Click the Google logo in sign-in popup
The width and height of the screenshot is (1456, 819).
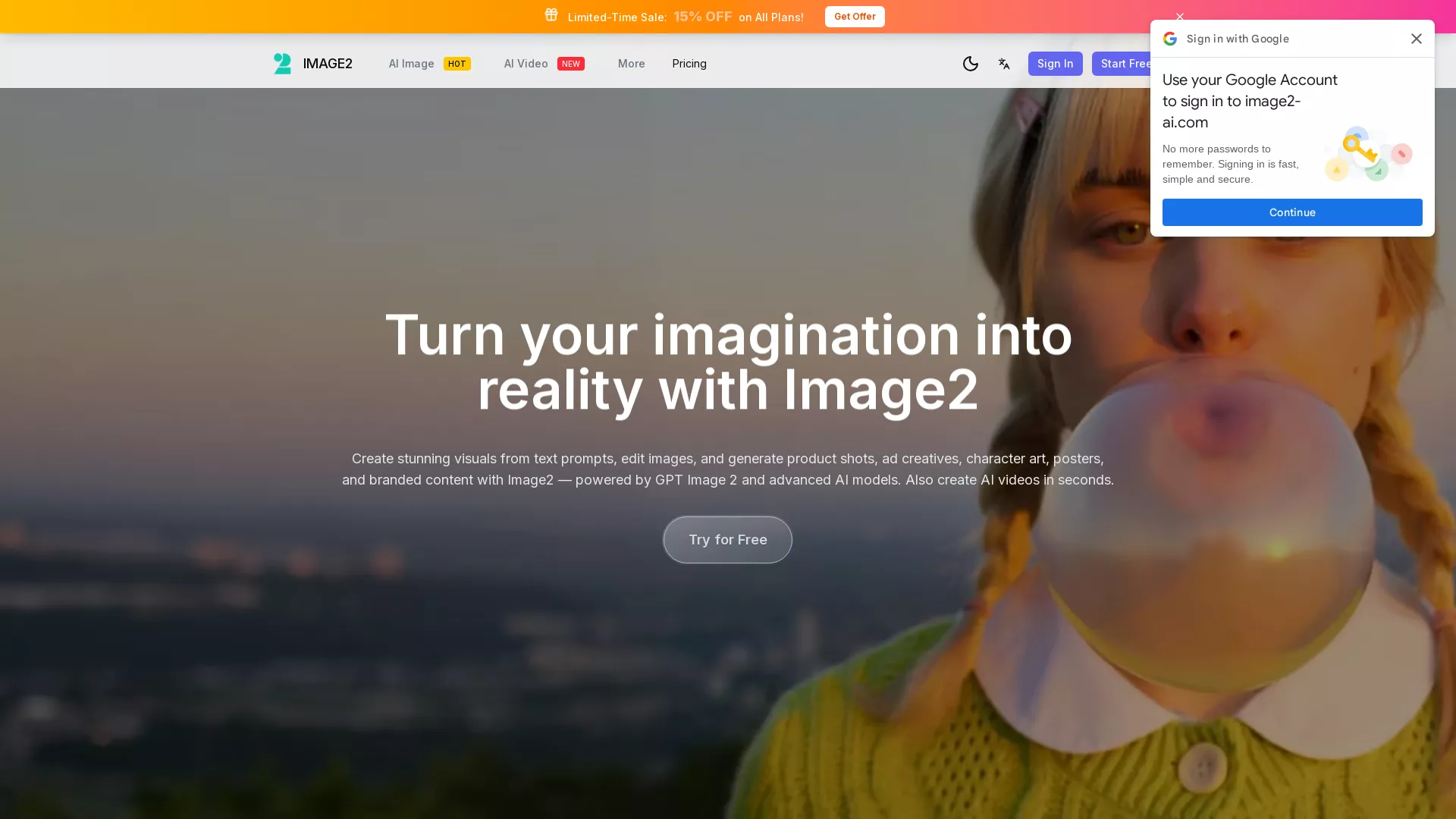pyautogui.click(x=1170, y=39)
